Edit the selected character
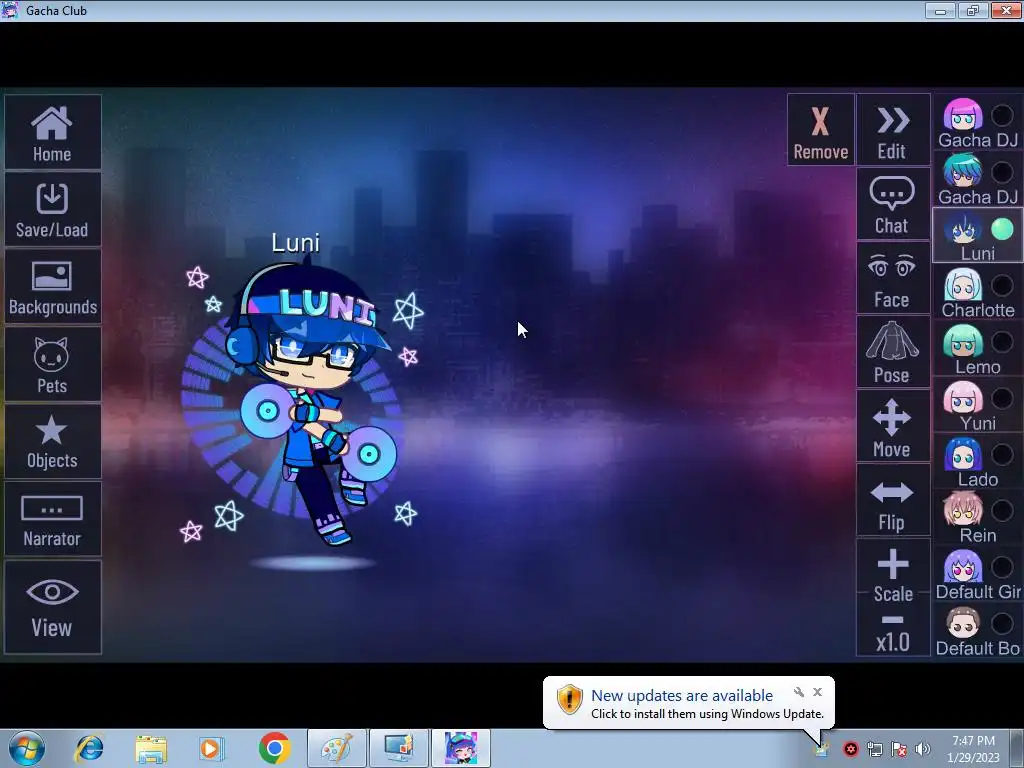 (893, 130)
